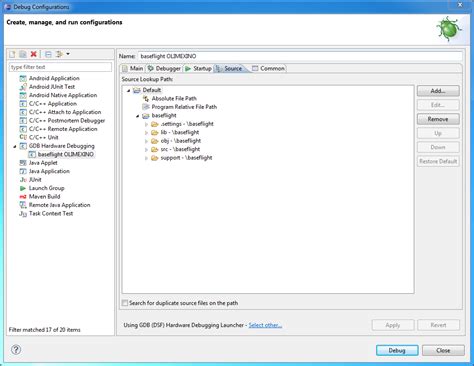
Task: Click the Remove button
Action: pyautogui.click(x=438, y=119)
